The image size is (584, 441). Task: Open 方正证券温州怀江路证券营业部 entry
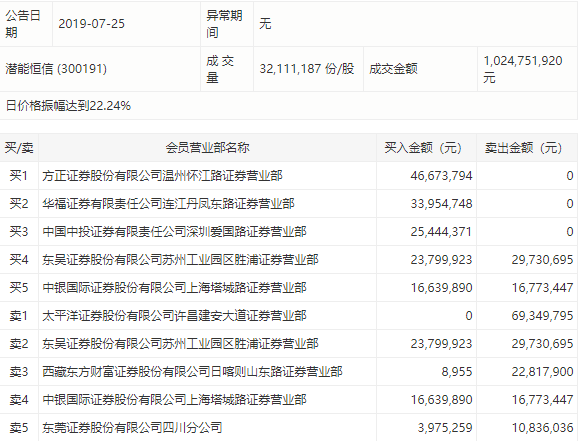point(162,176)
